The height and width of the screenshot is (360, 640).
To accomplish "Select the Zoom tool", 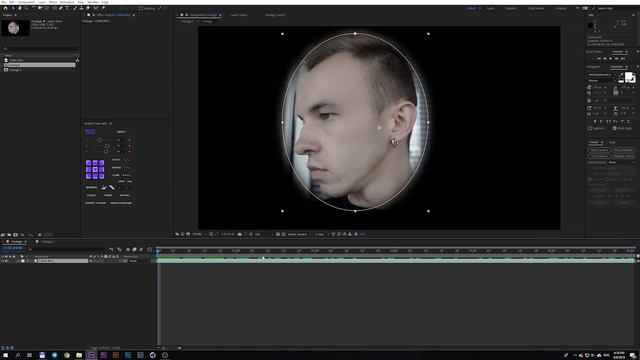I will pyautogui.click(x=26, y=8).
